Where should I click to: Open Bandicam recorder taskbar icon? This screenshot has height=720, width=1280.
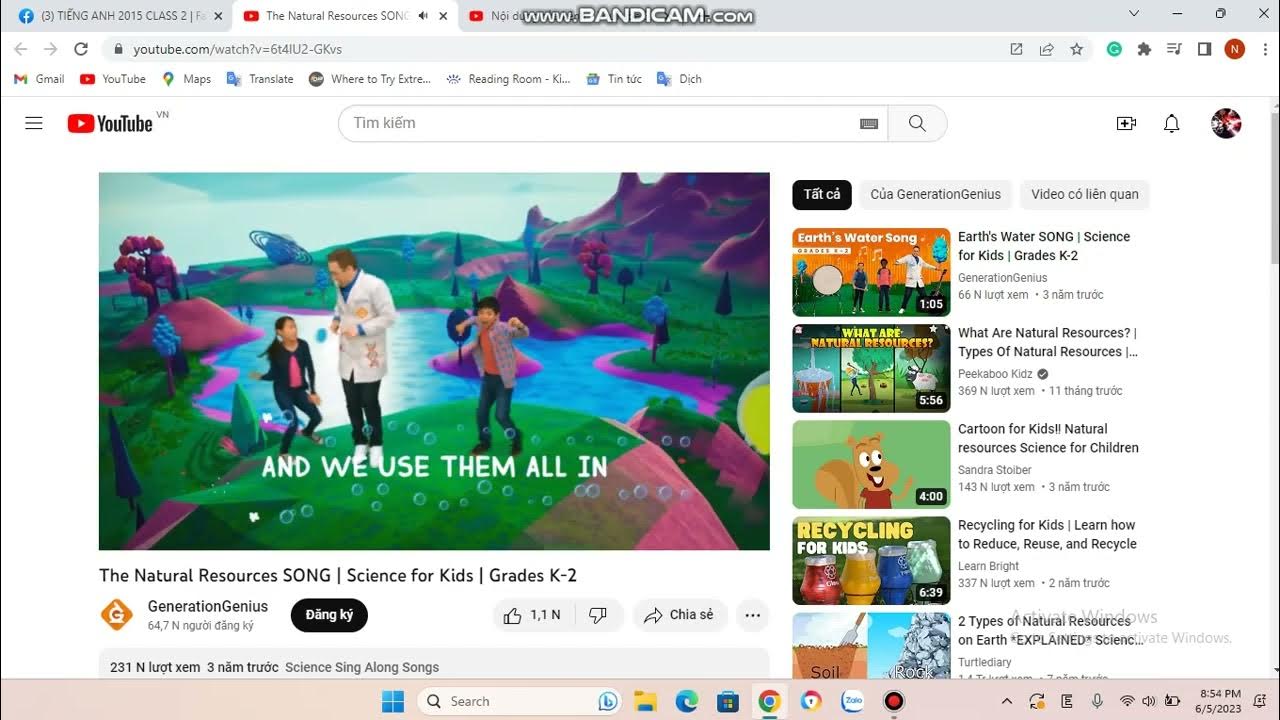tap(894, 701)
